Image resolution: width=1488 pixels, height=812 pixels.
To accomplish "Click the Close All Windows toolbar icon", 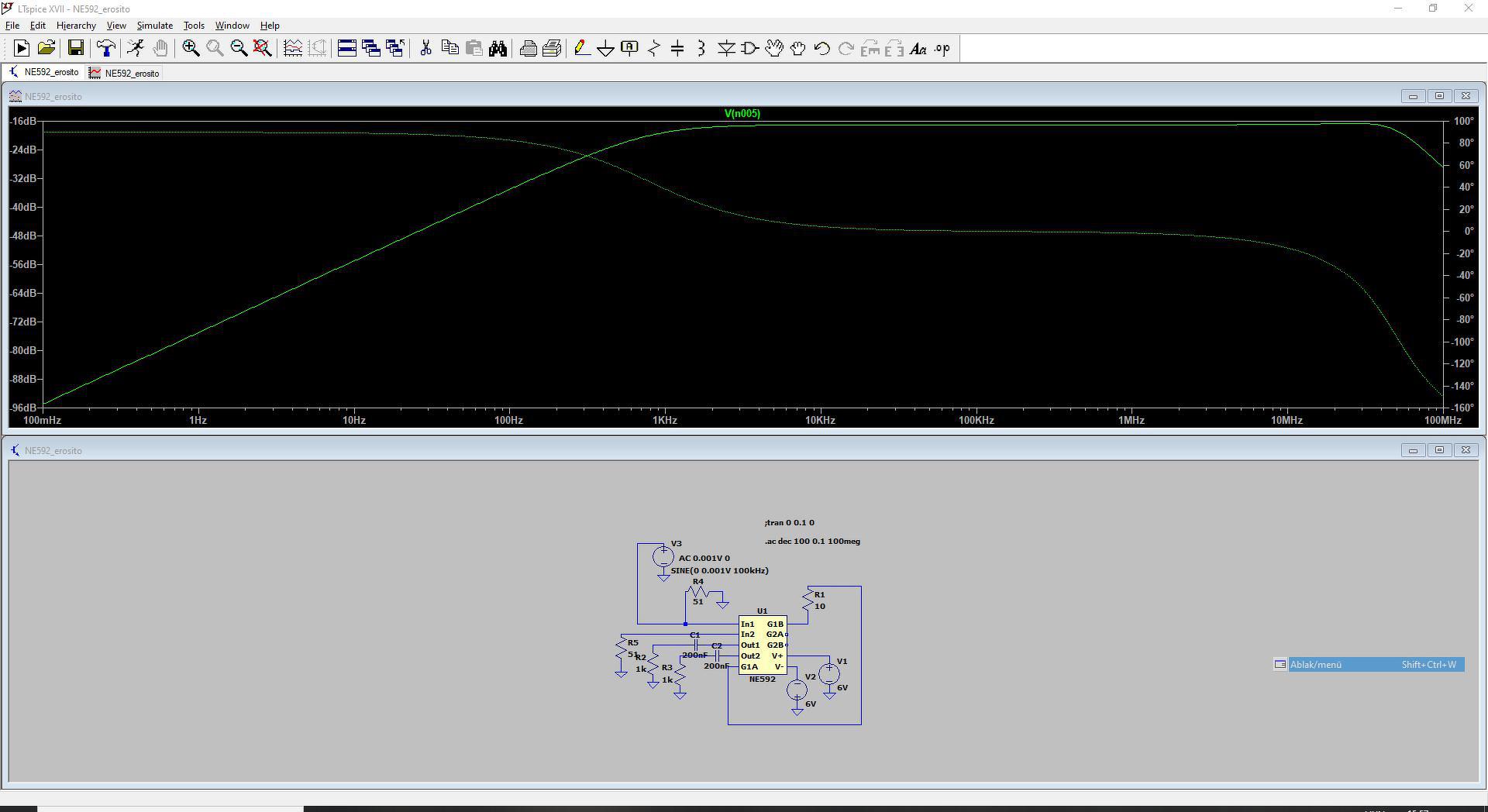I will [x=395, y=48].
